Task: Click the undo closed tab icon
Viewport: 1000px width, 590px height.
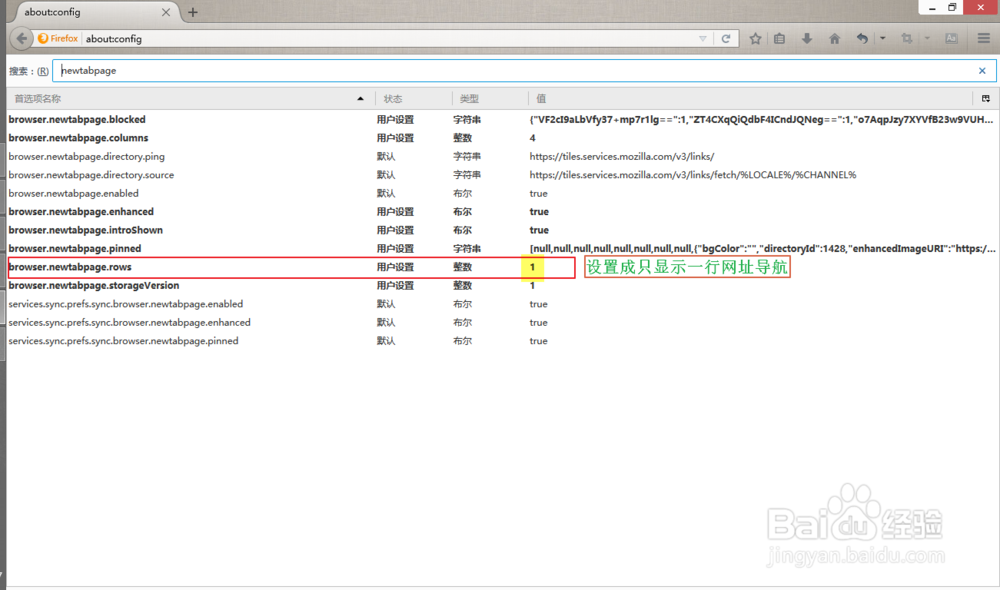Action: 862,38
